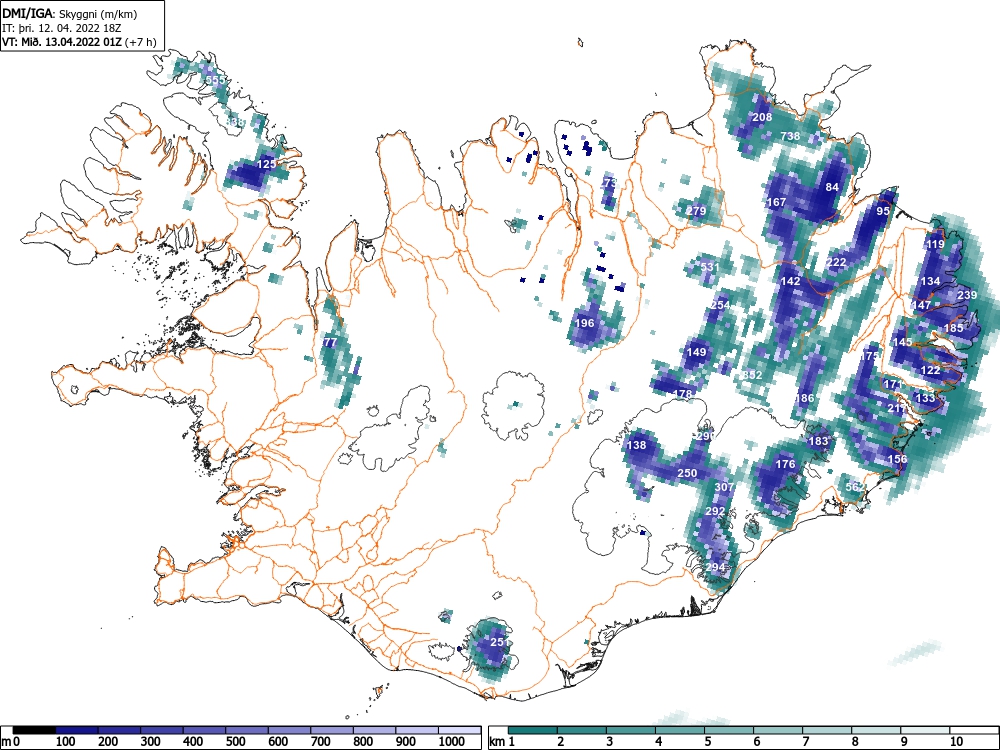Click the dark navy 100–200 m legend swatch
1000x750 pixels.
coord(77,730)
